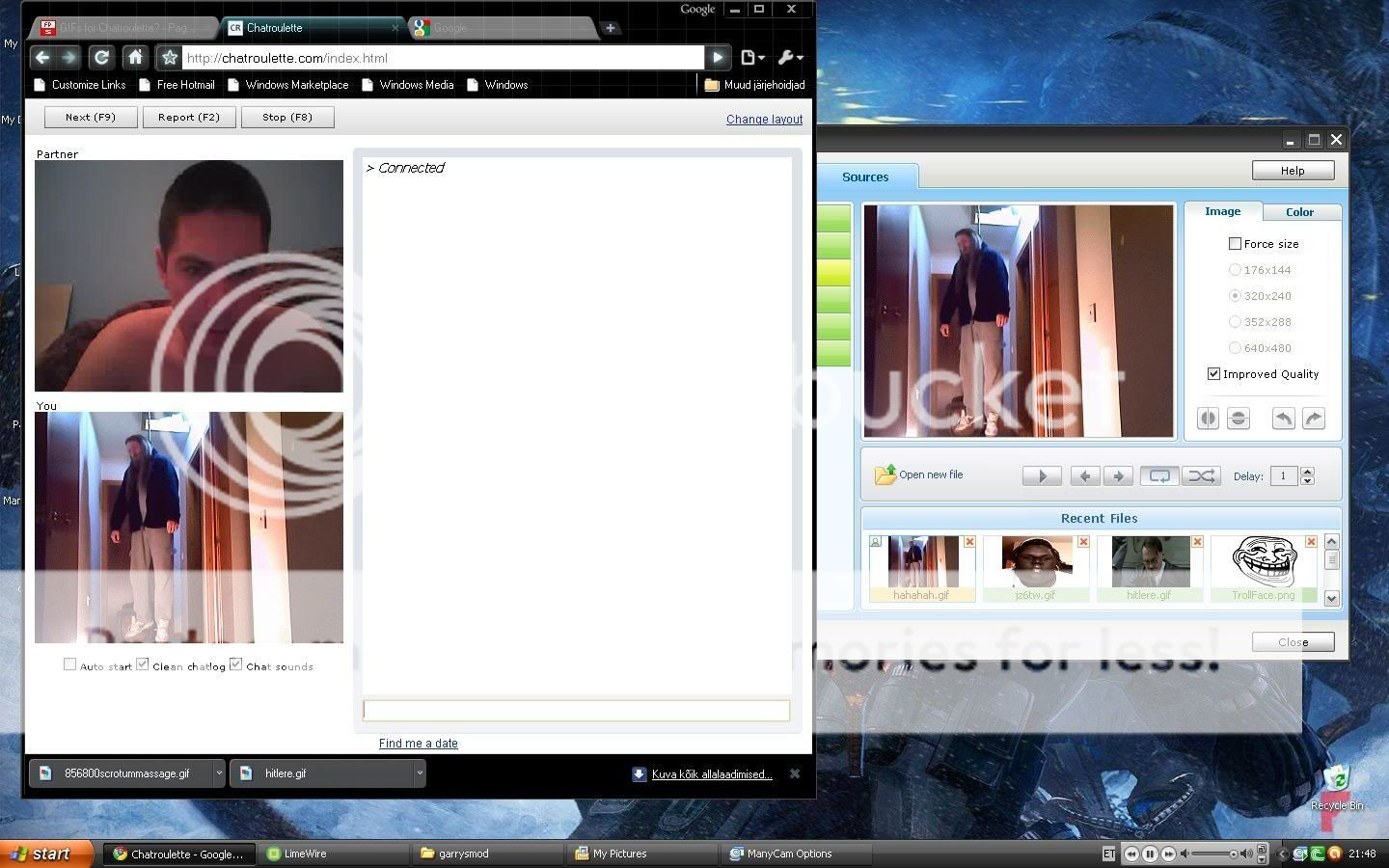Click the Change layout link
Image resolution: width=1389 pixels, height=868 pixels.
[764, 120]
